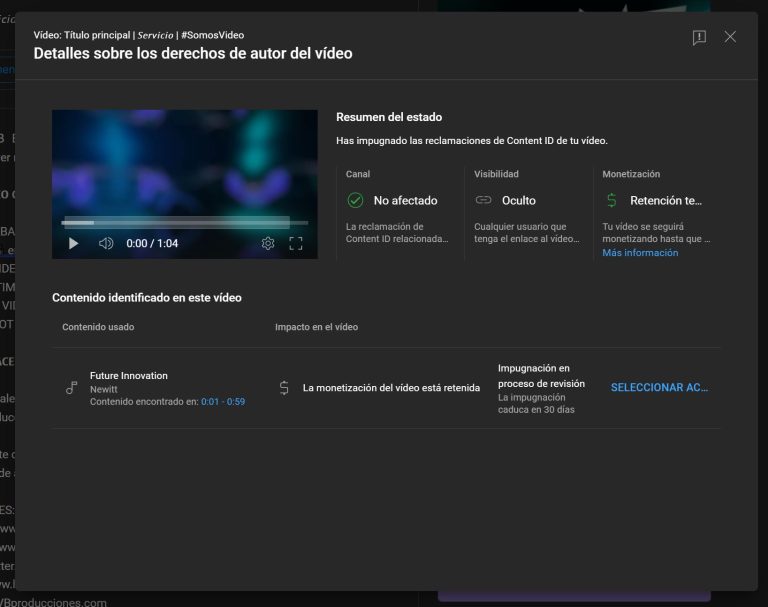Mute the video preview volume
Screen dimensions: 768x607
click(x=106, y=243)
